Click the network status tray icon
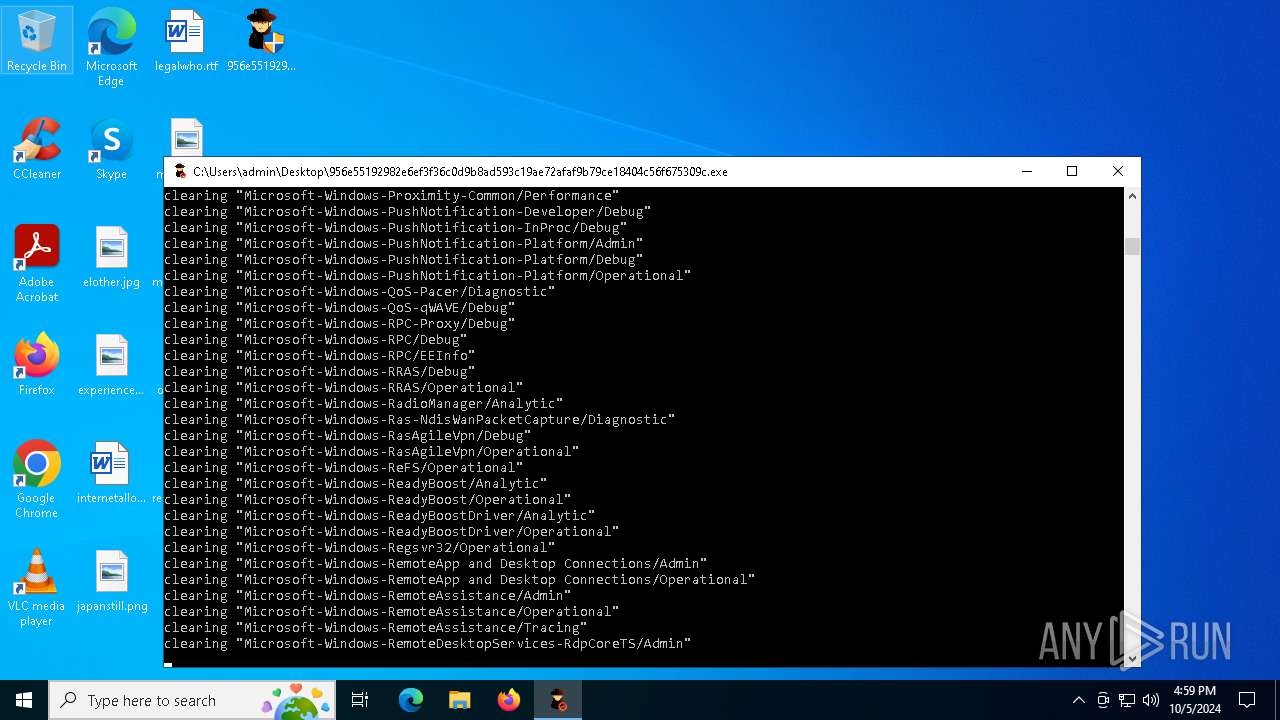 pos(1127,700)
